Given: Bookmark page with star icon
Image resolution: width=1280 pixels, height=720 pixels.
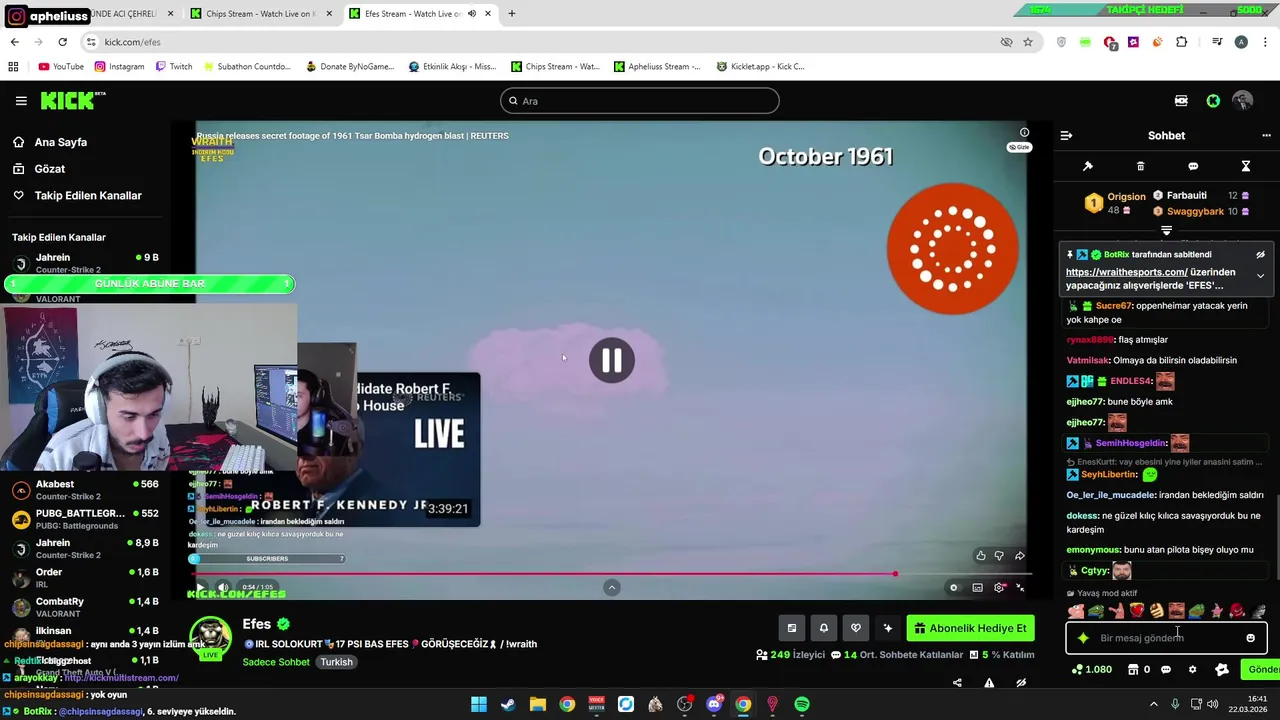Looking at the screenshot, I should point(1028,42).
